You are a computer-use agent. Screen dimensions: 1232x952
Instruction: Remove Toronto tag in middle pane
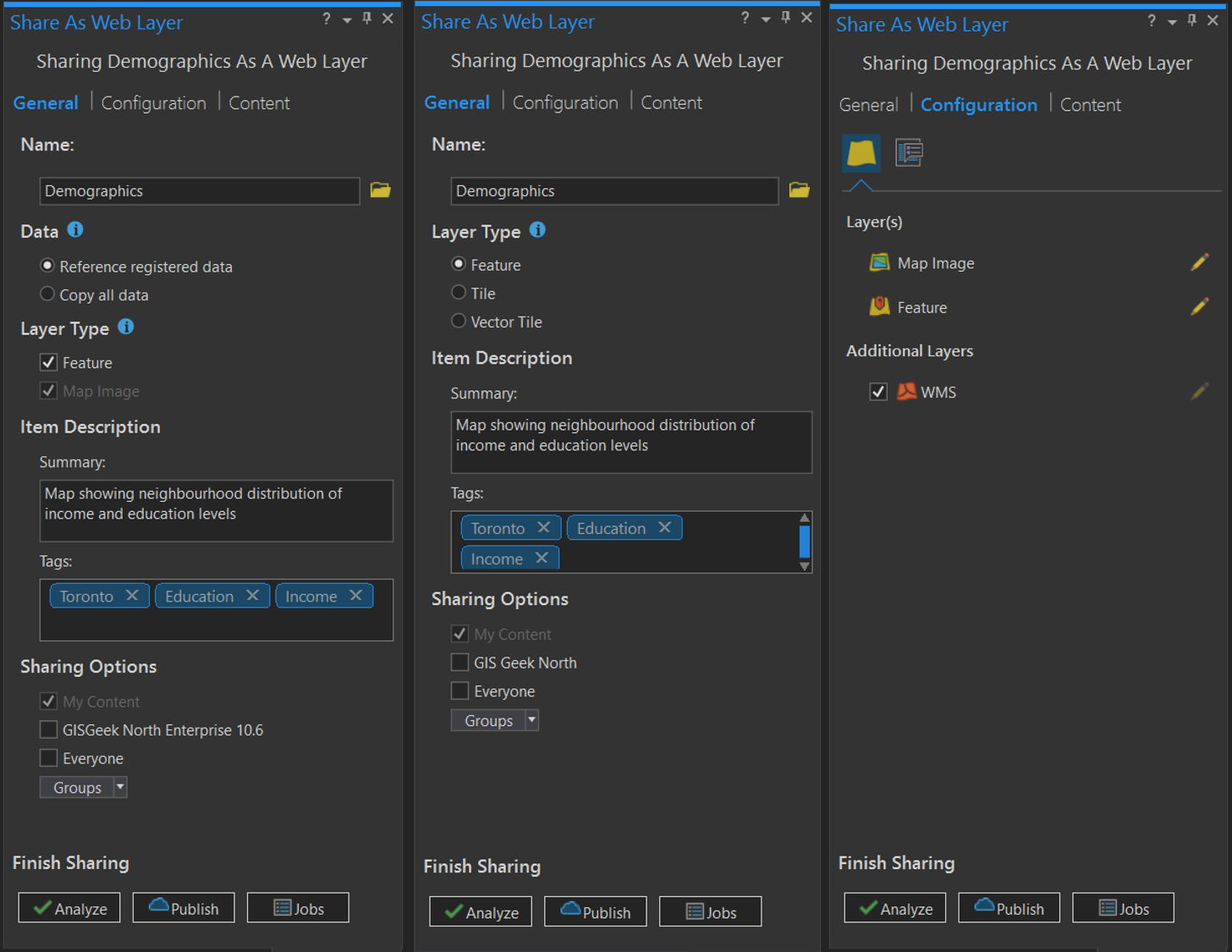coord(543,527)
